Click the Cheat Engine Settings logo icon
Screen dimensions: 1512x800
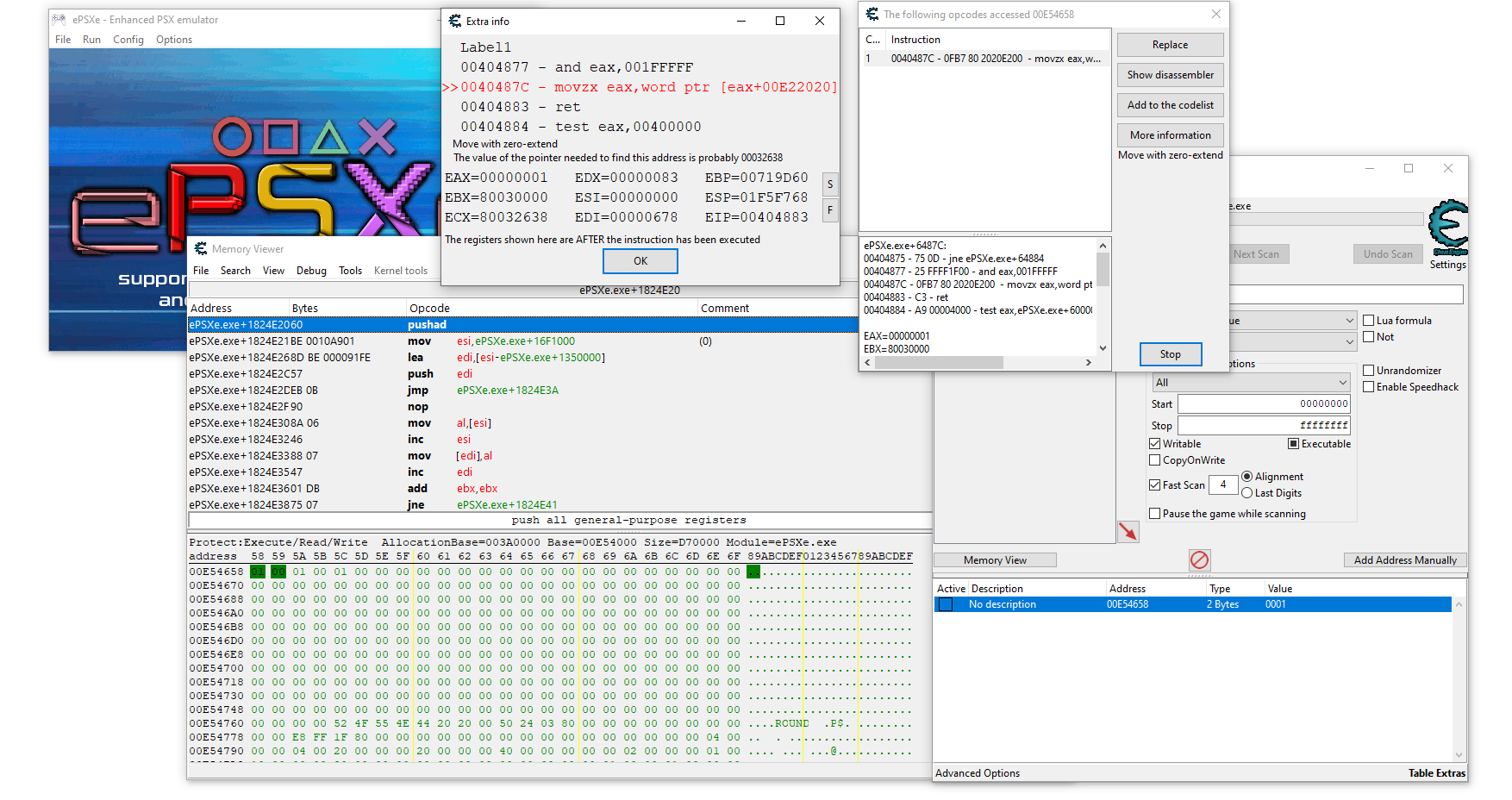coord(1447,228)
